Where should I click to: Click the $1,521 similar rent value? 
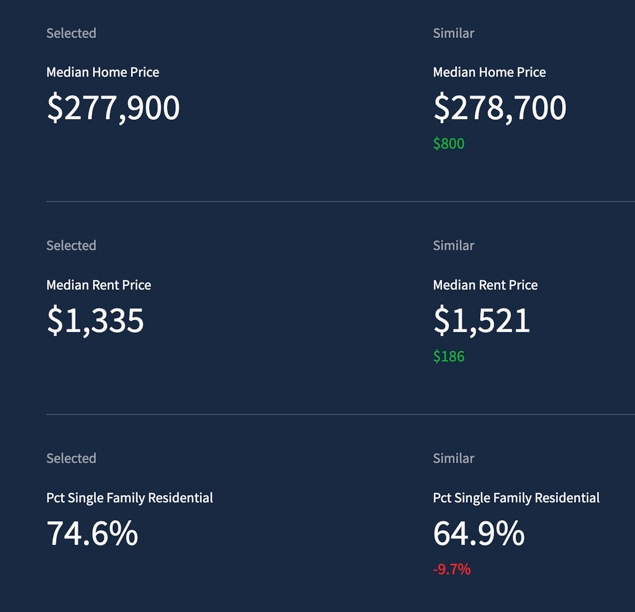tap(481, 321)
